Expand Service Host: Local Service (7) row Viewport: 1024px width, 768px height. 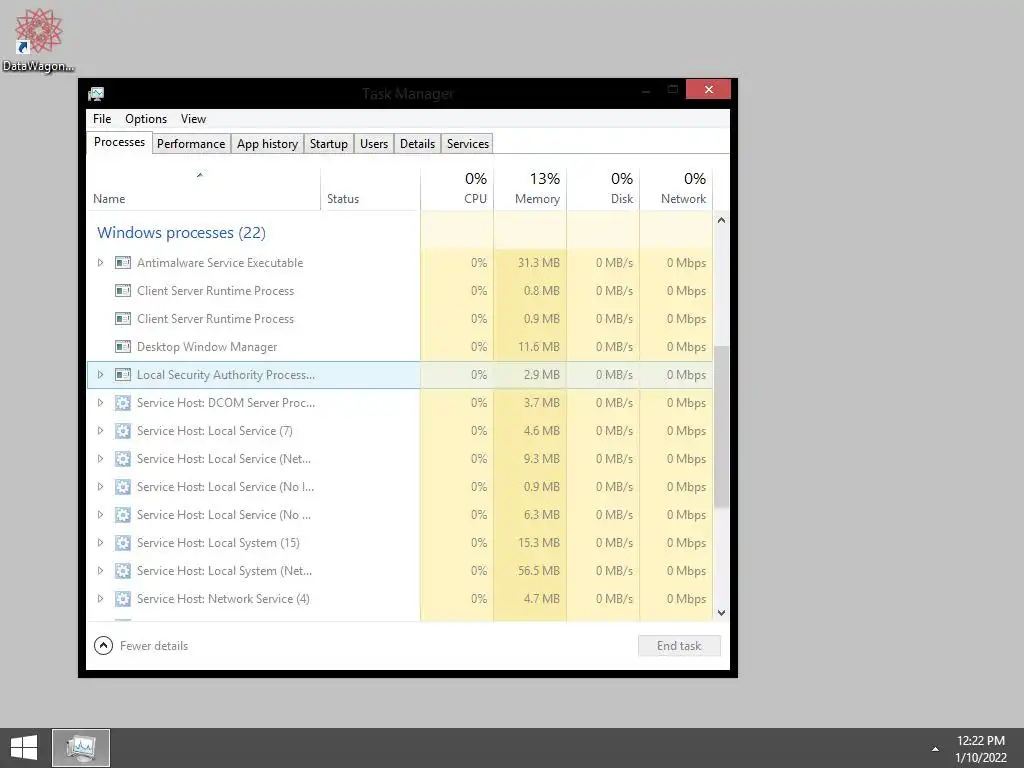coord(101,431)
